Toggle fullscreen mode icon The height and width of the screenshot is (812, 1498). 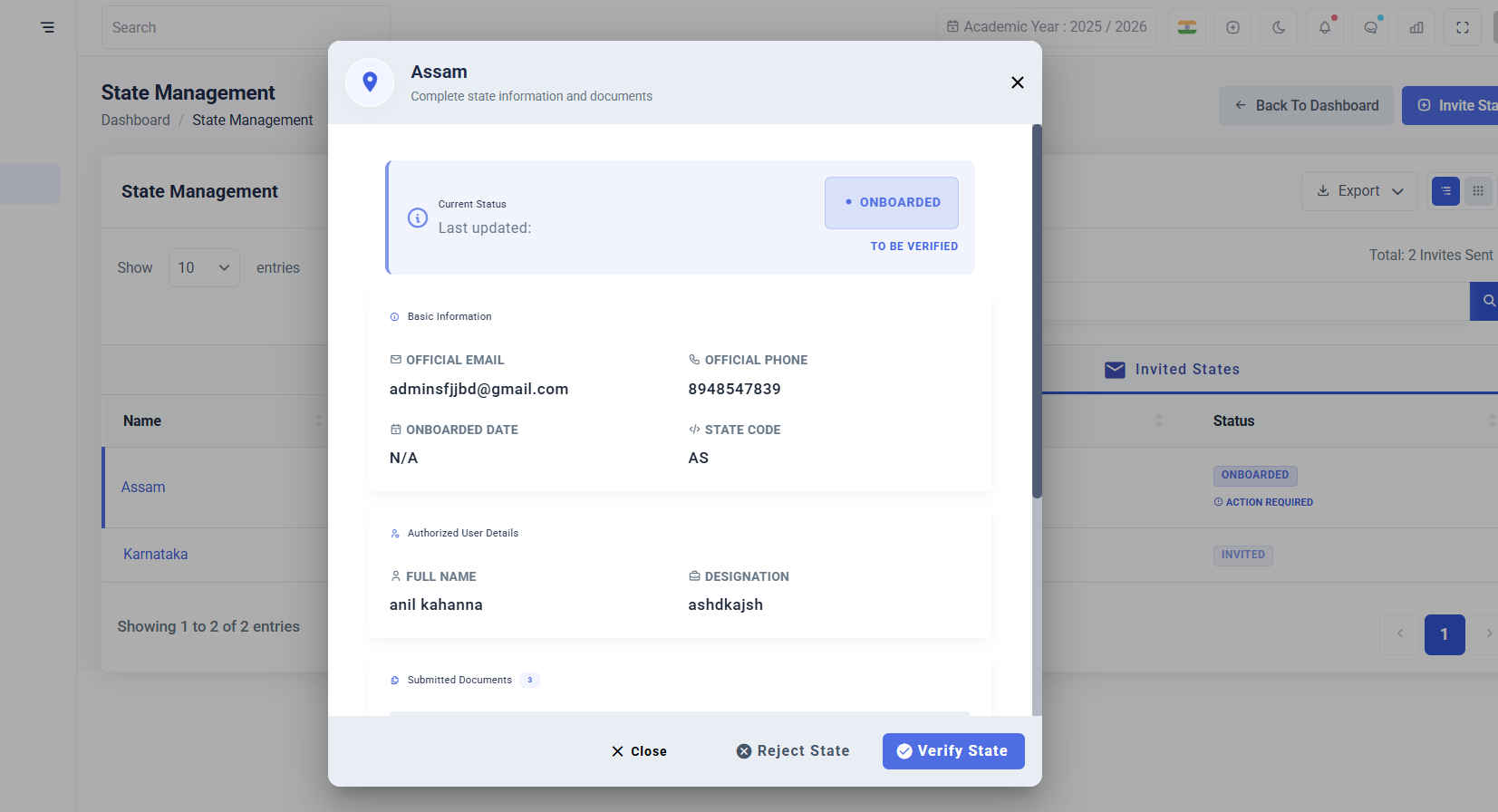pyautogui.click(x=1463, y=27)
